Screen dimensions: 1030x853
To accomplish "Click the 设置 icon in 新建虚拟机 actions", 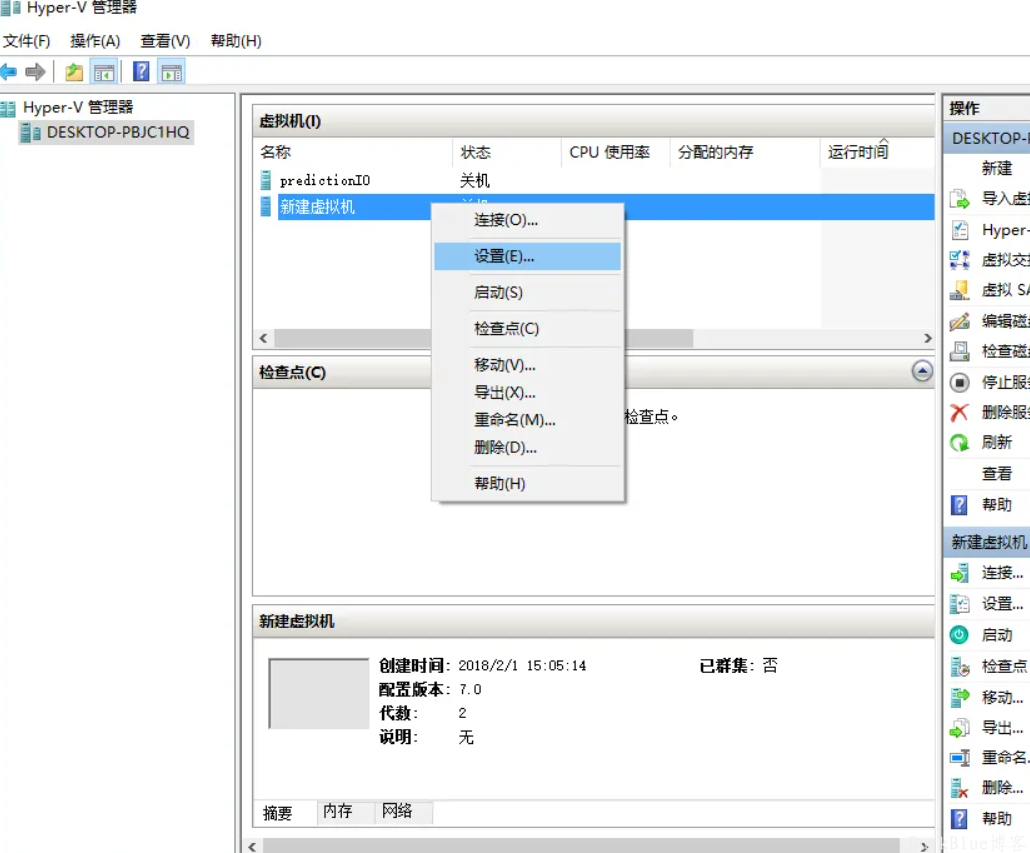I will [960, 604].
